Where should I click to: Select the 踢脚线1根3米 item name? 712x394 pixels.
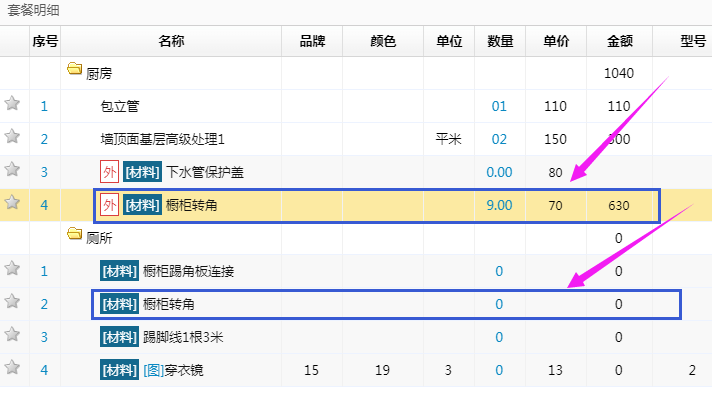(x=183, y=337)
